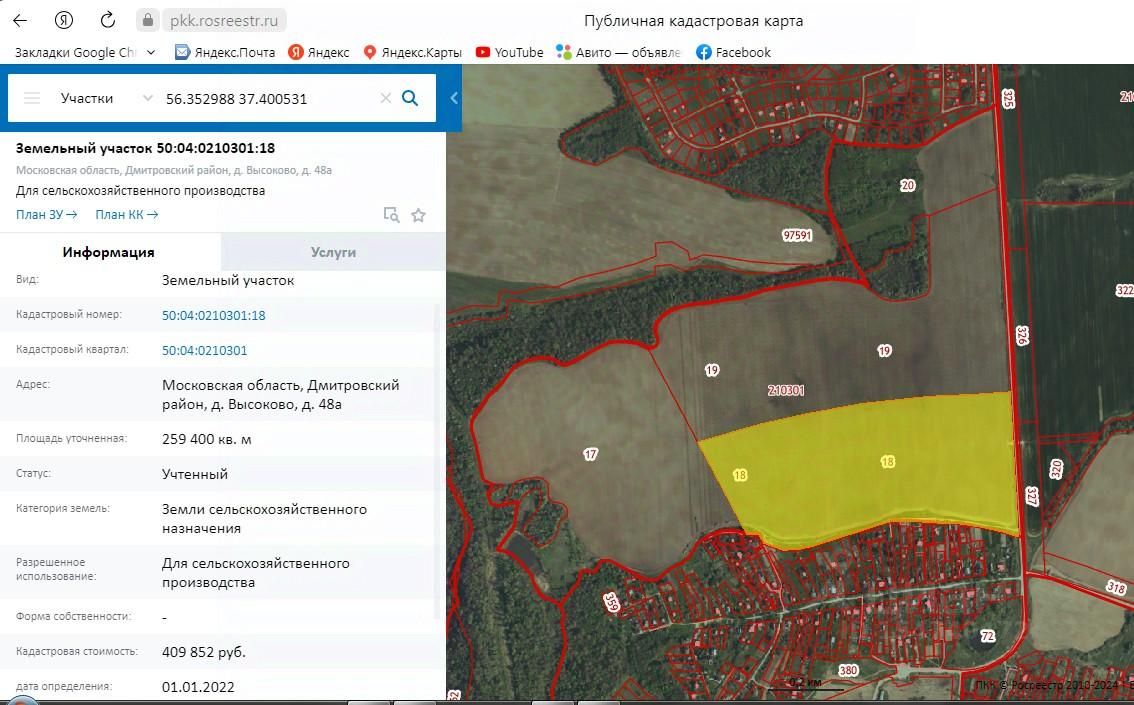
Task: Click parcel label 17 on the map
Action: (x=591, y=454)
